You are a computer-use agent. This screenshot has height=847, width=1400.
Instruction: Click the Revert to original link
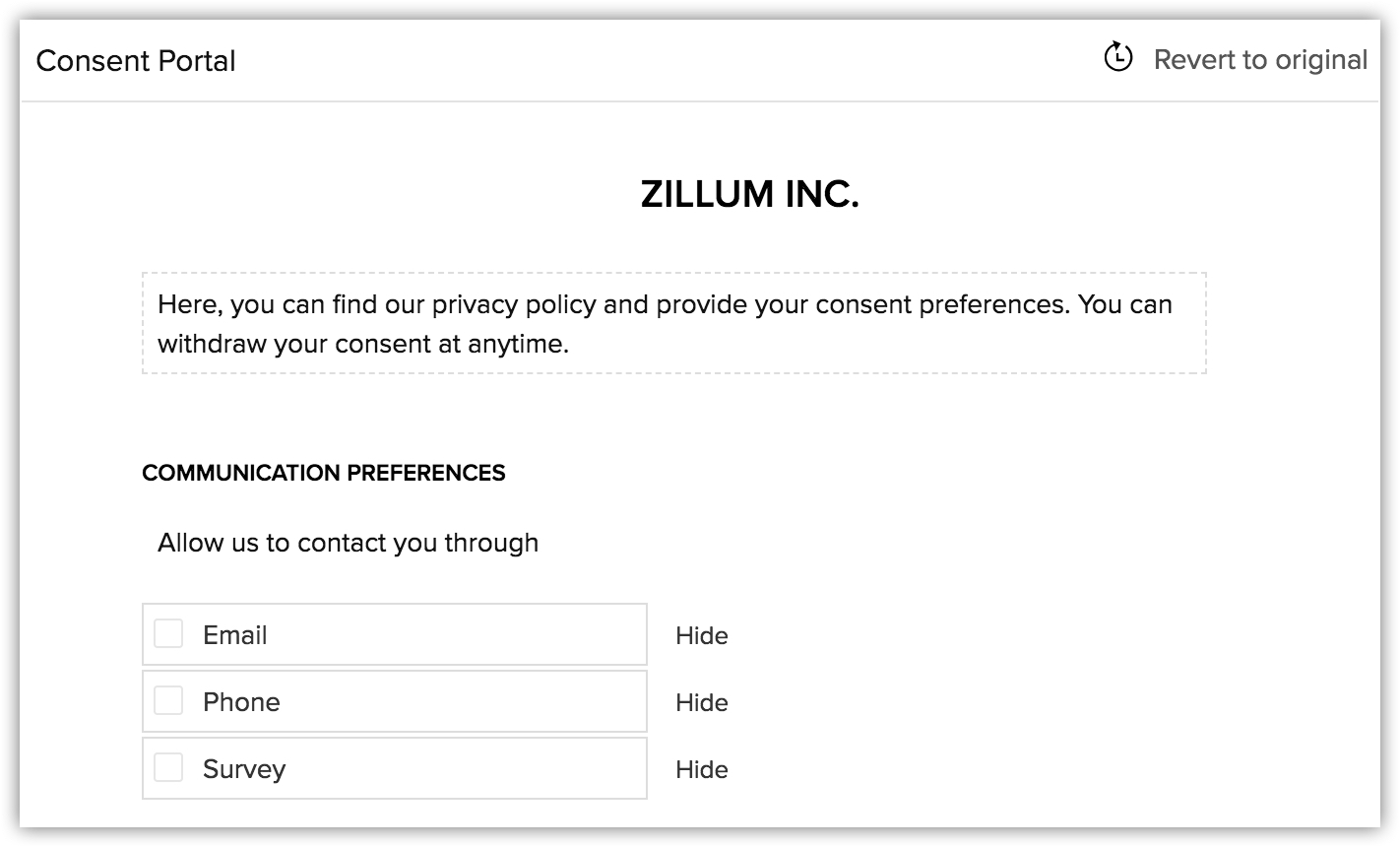(1260, 60)
